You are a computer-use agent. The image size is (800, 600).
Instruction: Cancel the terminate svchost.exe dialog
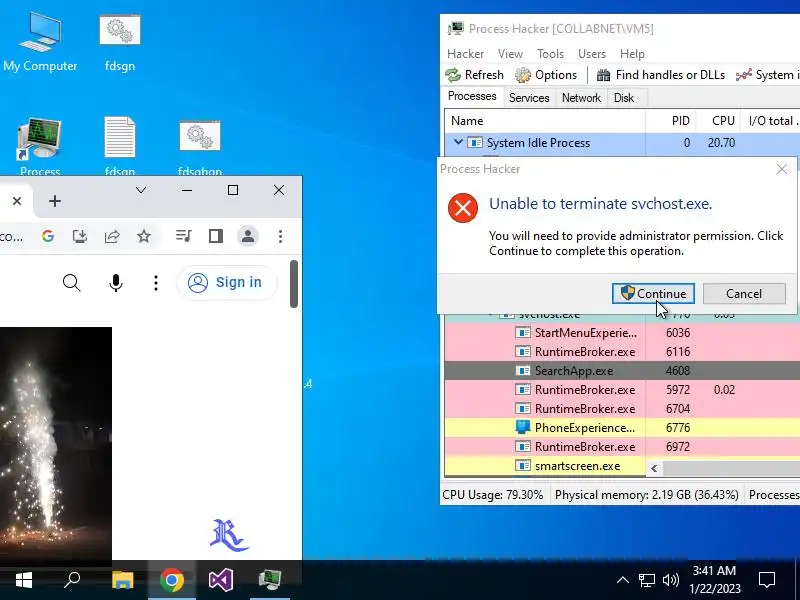point(744,293)
